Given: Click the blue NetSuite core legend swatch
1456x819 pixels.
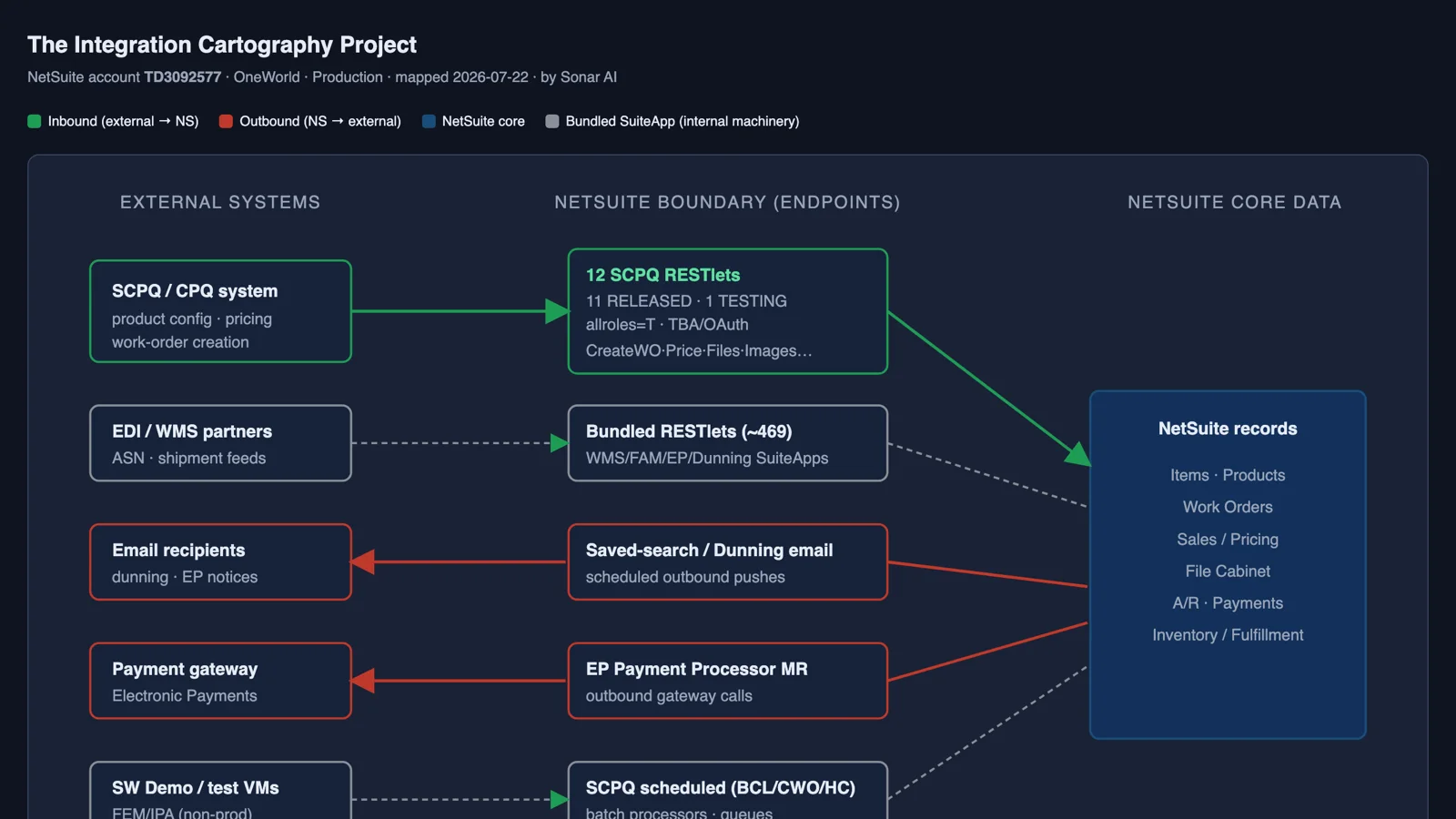Looking at the screenshot, I should pyautogui.click(x=429, y=121).
